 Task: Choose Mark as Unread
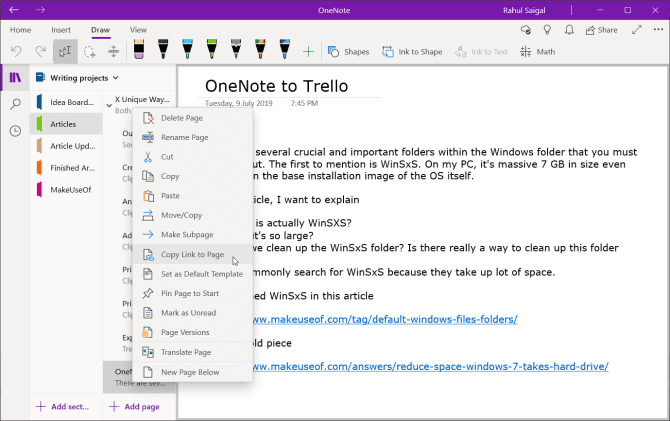(193, 313)
